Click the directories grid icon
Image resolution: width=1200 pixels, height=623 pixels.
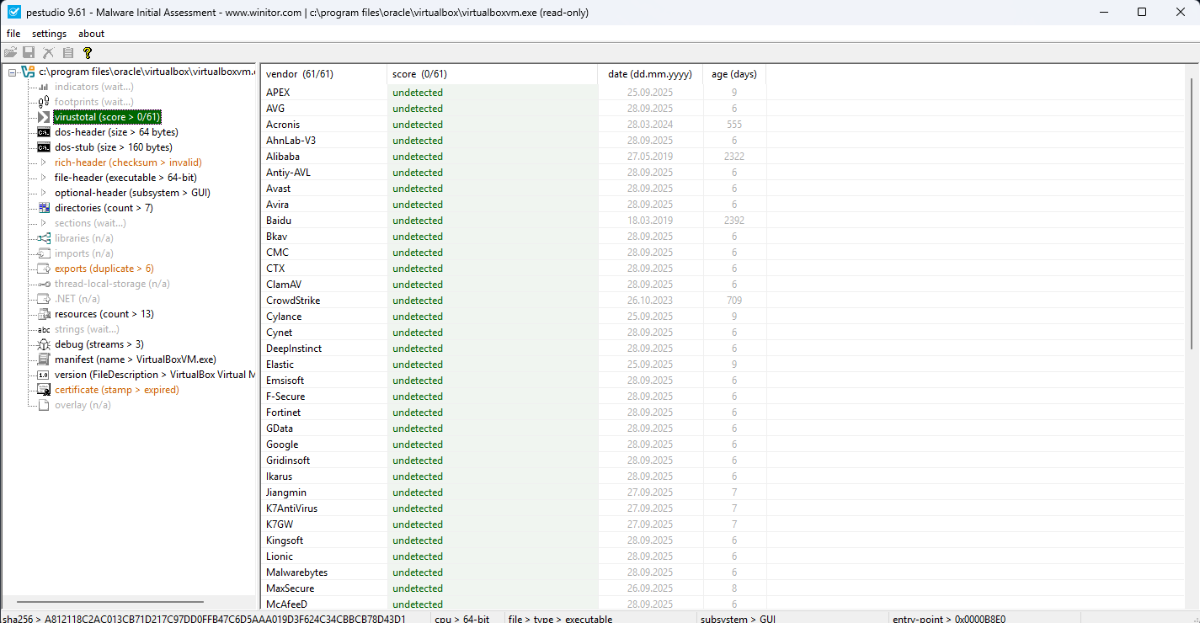point(44,208)
